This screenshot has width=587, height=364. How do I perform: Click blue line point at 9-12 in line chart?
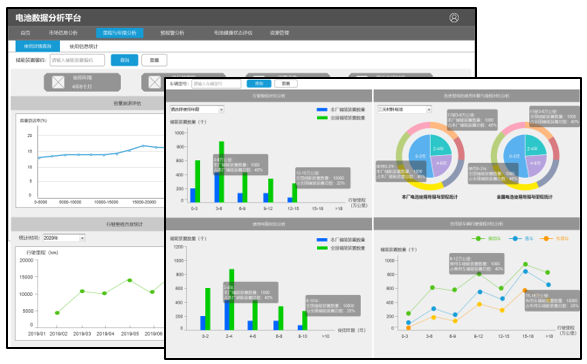(480, 292)
